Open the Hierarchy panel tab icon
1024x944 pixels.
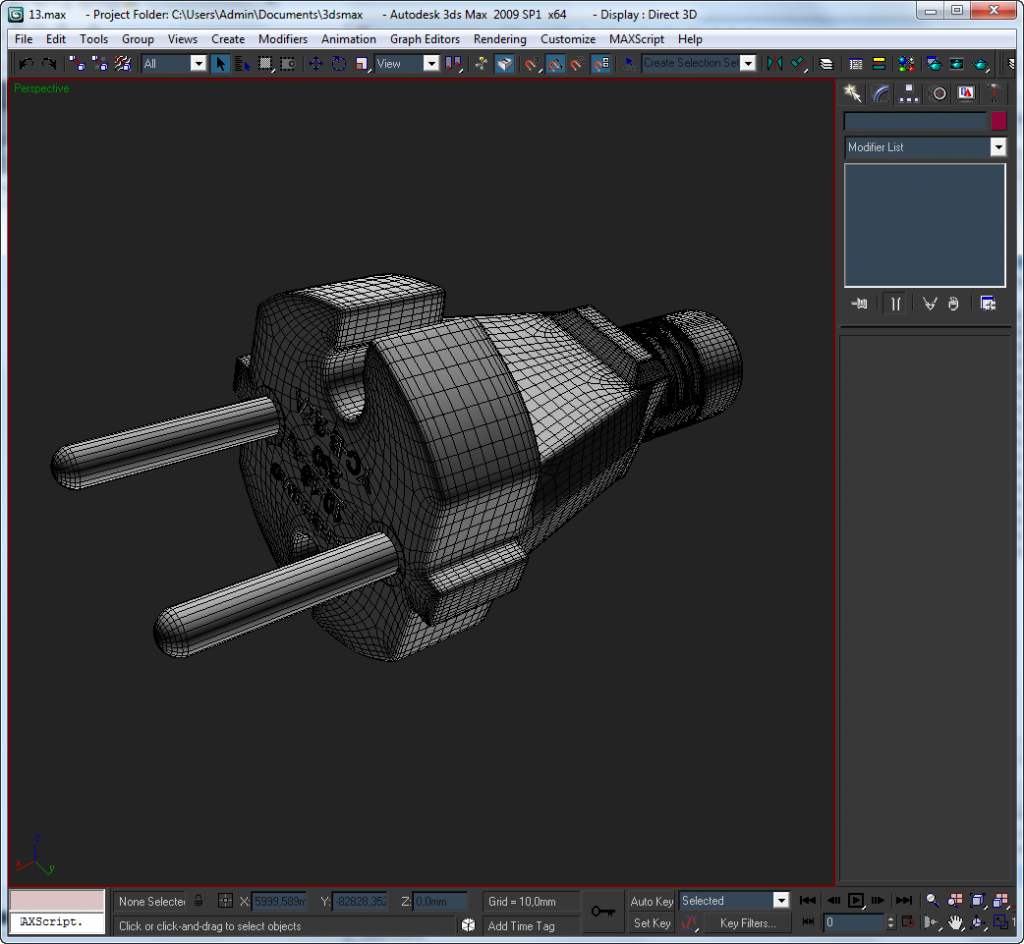pyautogui.click(x=909, y=93)
